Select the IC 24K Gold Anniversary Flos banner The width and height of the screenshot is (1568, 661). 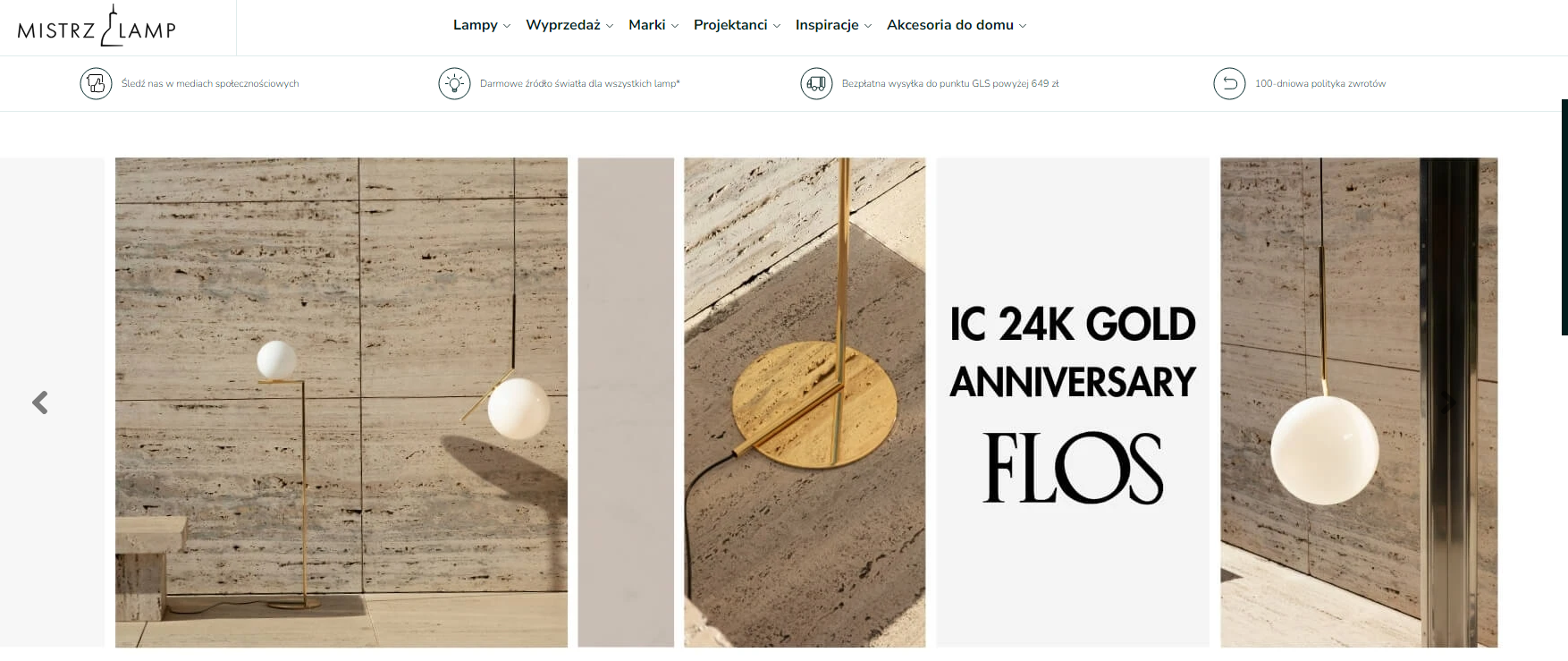[1073, 403]
